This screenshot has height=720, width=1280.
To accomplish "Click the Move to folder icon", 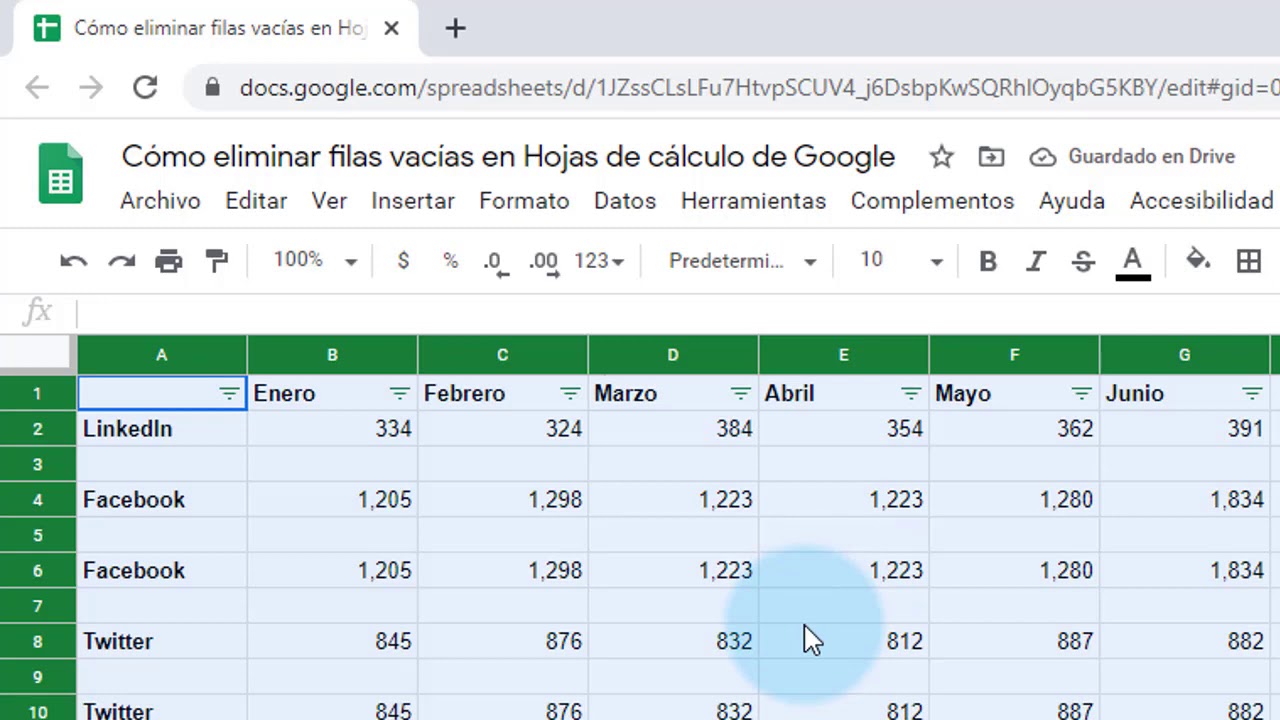I will click(991, 156).
